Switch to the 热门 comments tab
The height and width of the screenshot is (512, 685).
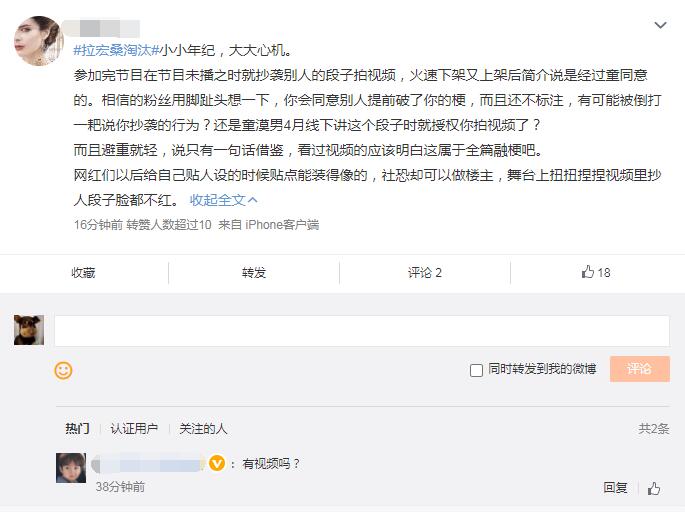(x=77, y=428)
